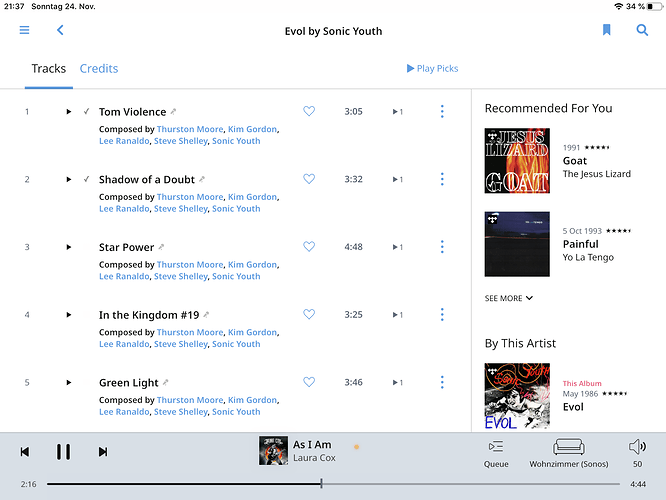Click the pin icon beside Green Light
The image size is (666, 500).
(x=165, y=382)
